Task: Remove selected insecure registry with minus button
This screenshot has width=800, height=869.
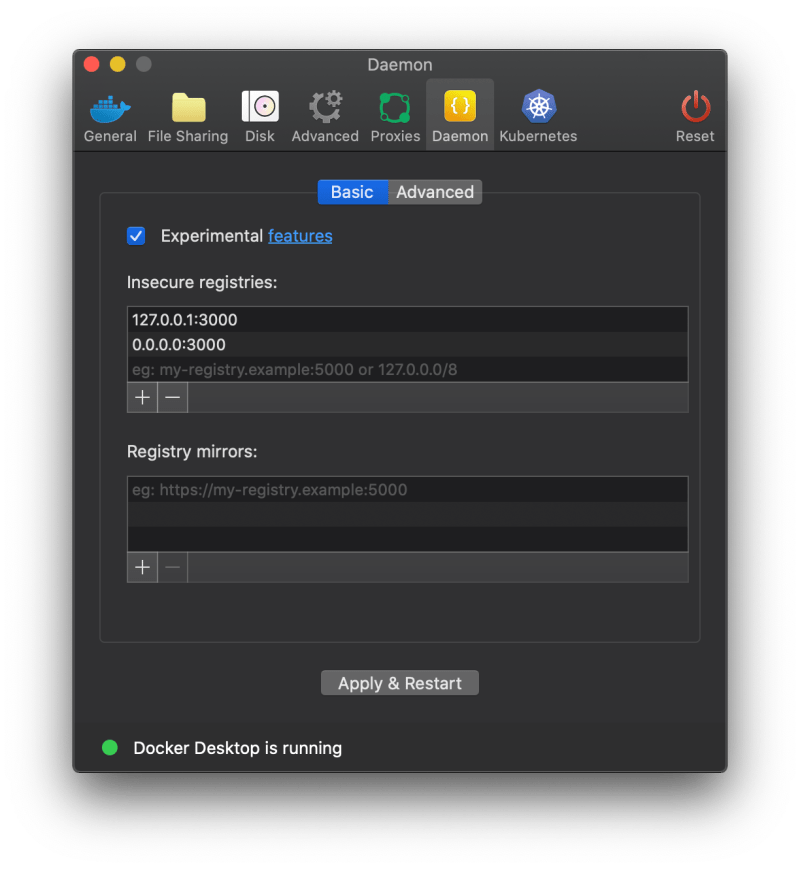Action: [172, 397]
